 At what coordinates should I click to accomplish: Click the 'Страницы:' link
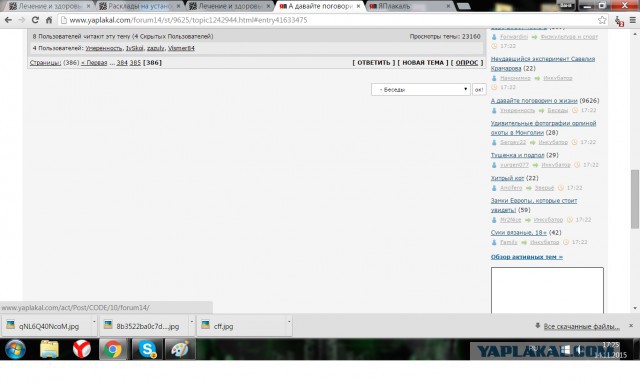pos(45,62)
